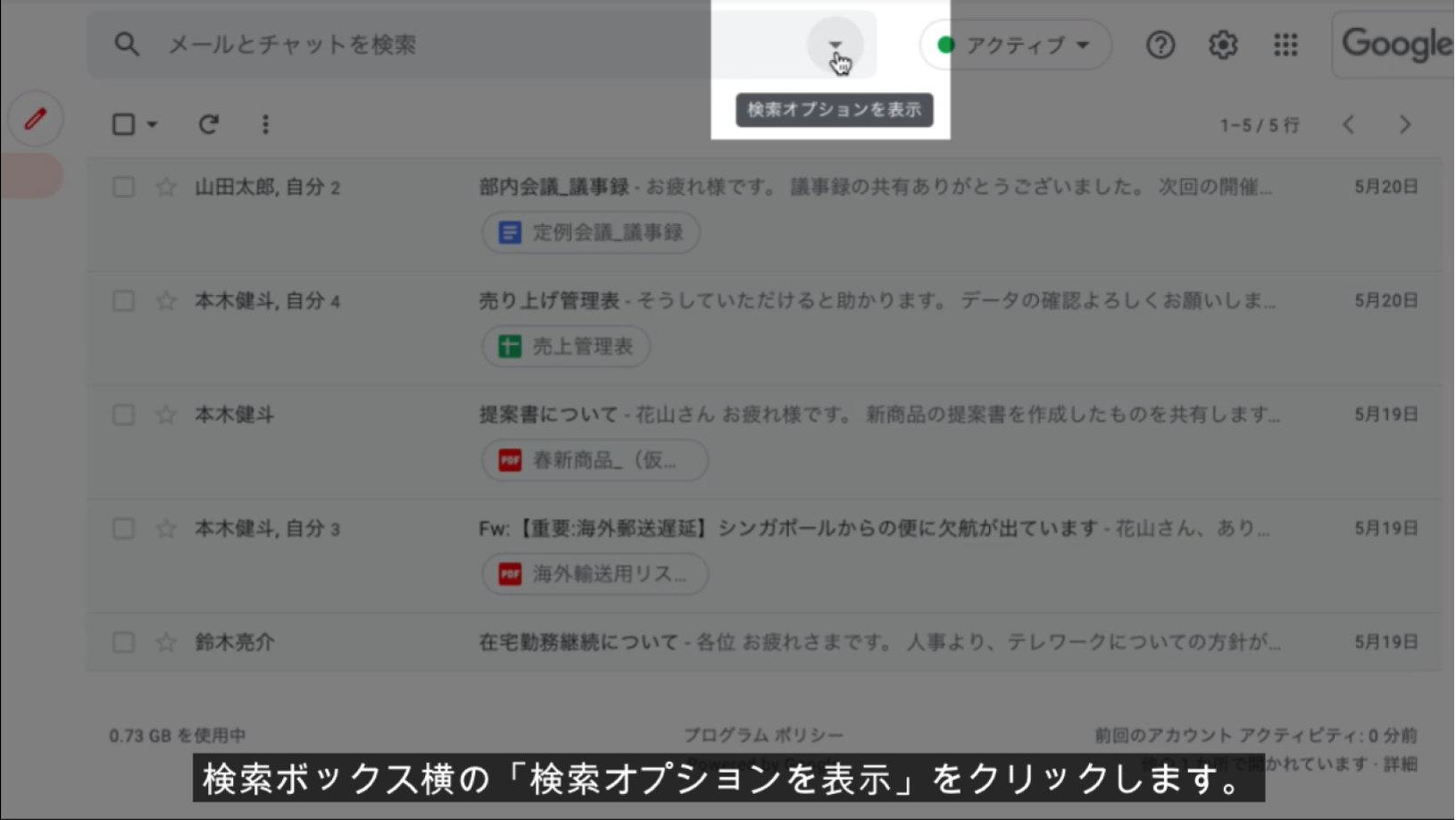The height and width of the screenshot is (820, 1456).
Task: Open the help question mark icon
Action: 1160,45
